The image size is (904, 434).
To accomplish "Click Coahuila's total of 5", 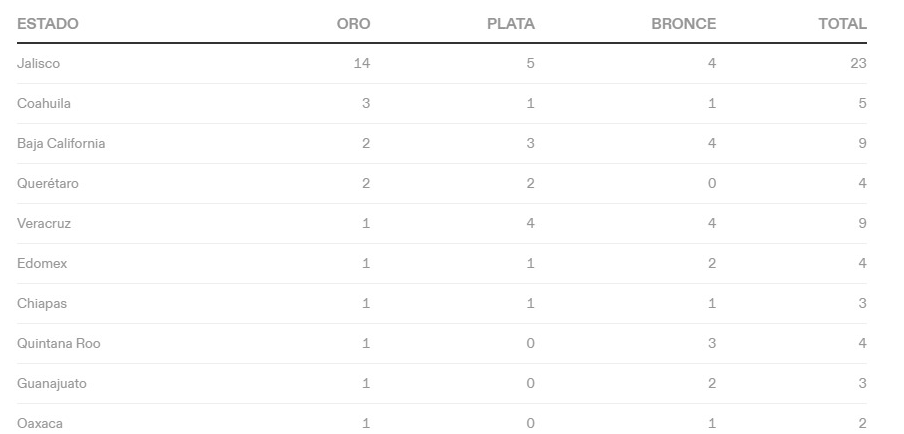I will click(862, 103).
